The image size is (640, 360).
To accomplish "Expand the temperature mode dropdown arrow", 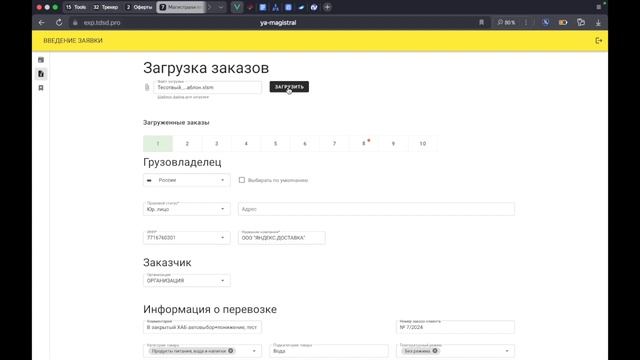I will (x=507, y=351).
